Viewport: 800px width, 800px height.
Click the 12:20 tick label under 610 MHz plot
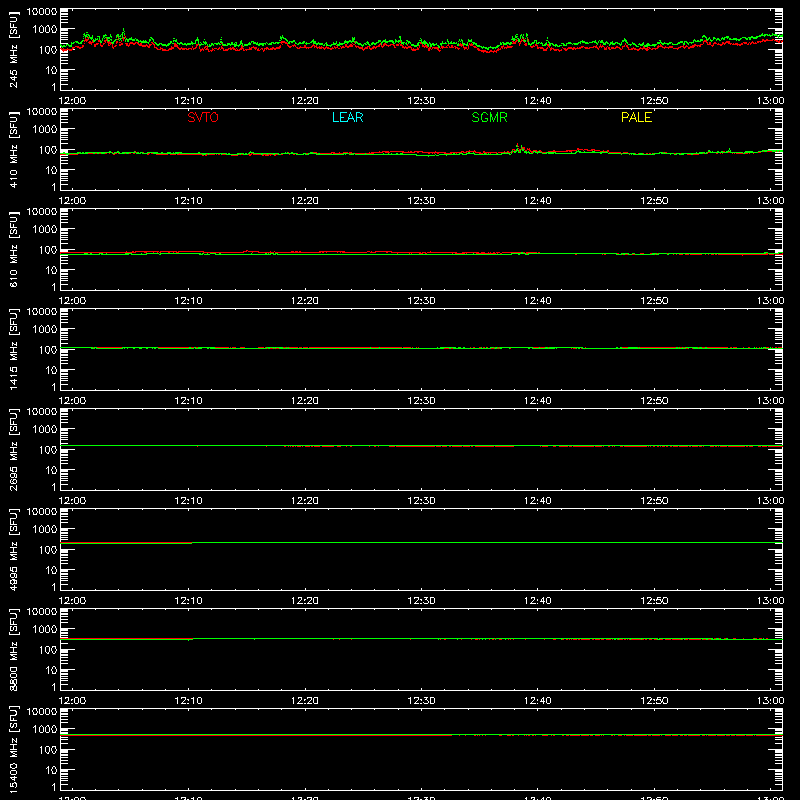tap(305, 301)
